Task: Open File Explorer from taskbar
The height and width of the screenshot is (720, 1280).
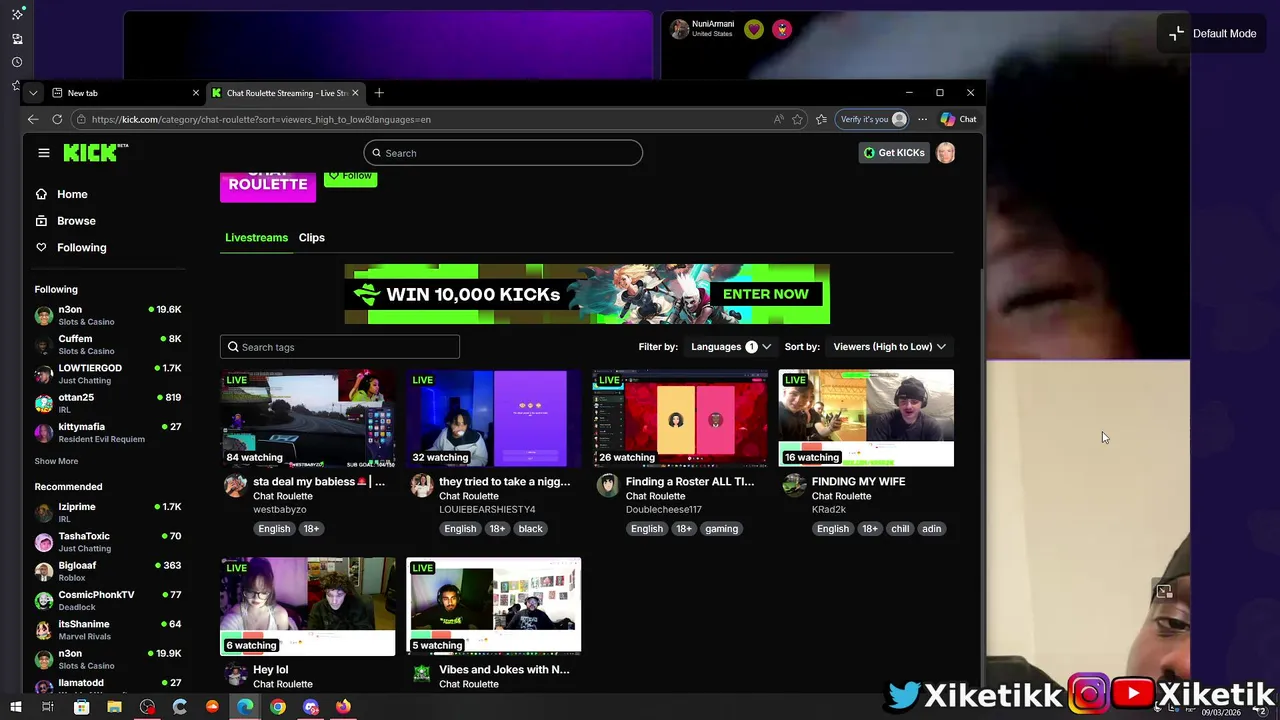Action: click(x=114, y=707)
